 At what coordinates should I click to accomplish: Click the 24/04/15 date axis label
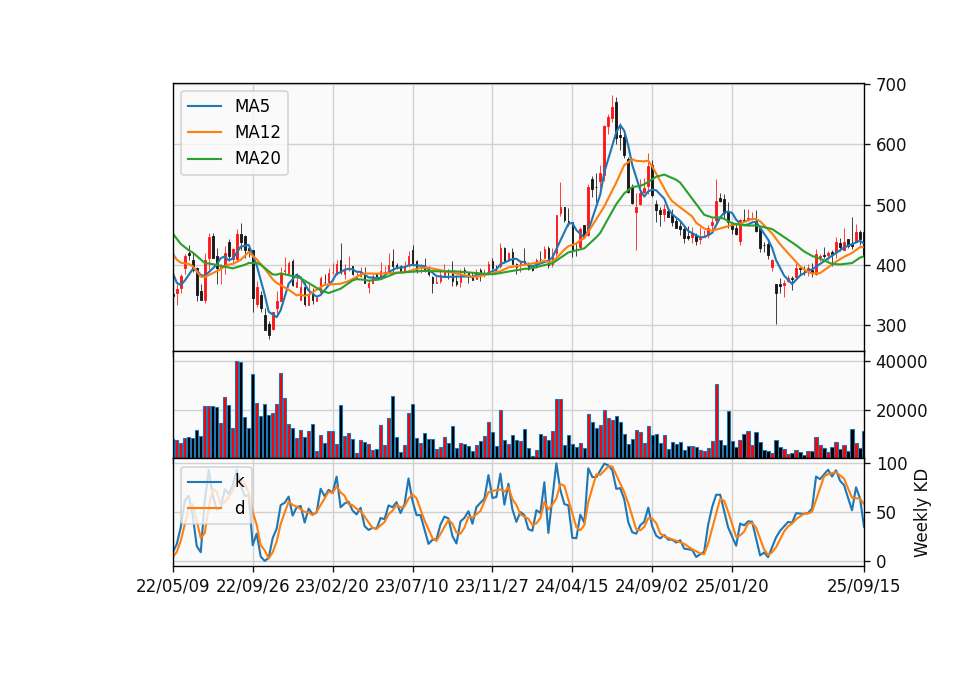point(572,586)
